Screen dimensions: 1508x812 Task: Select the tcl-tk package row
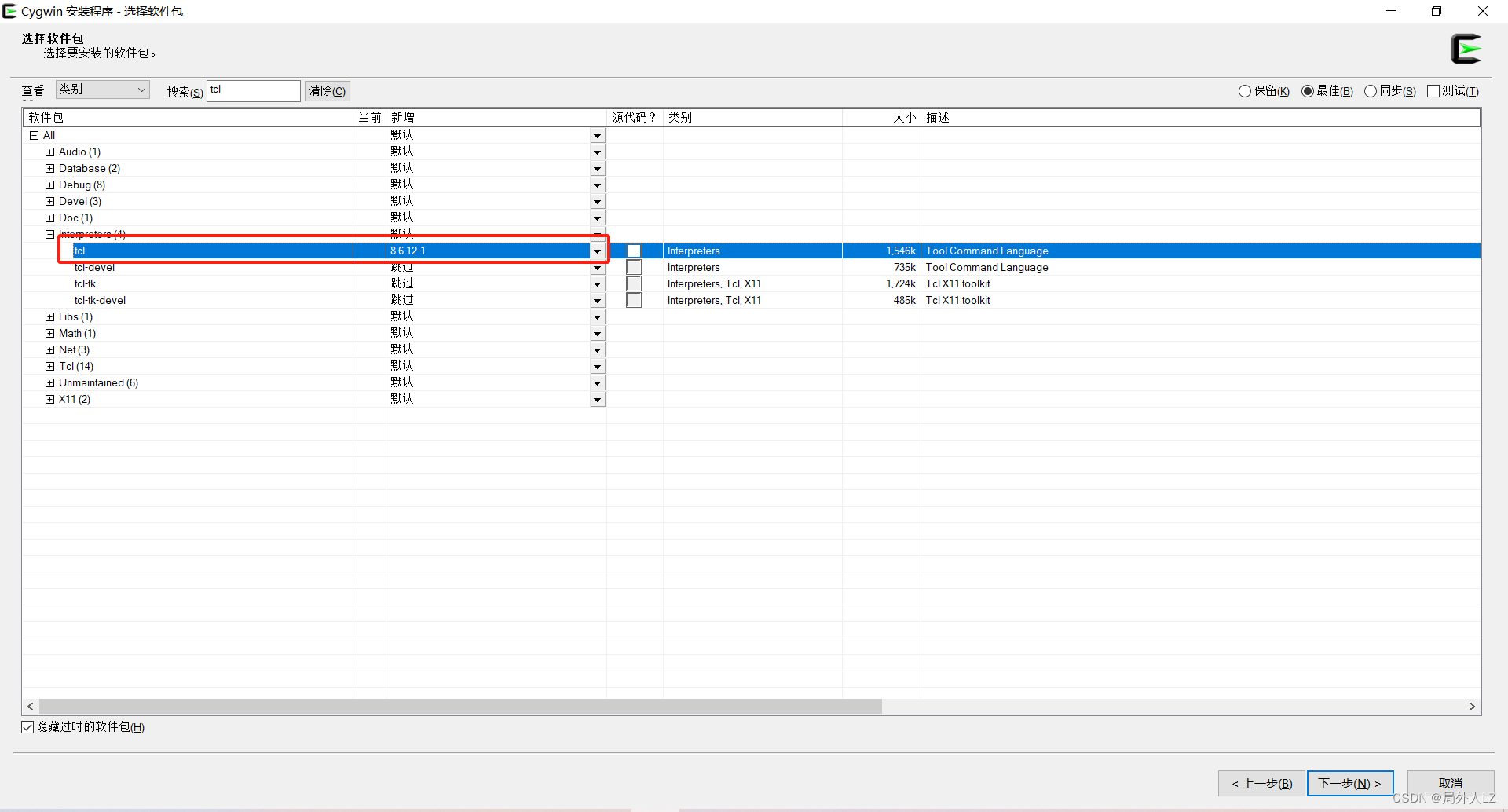click(752, 284)
